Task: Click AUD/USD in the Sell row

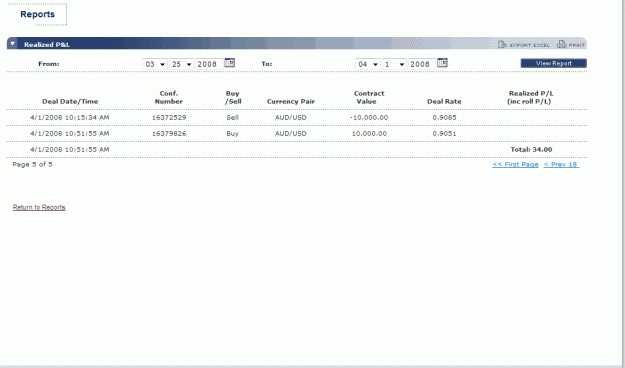Action: point(291,118)
